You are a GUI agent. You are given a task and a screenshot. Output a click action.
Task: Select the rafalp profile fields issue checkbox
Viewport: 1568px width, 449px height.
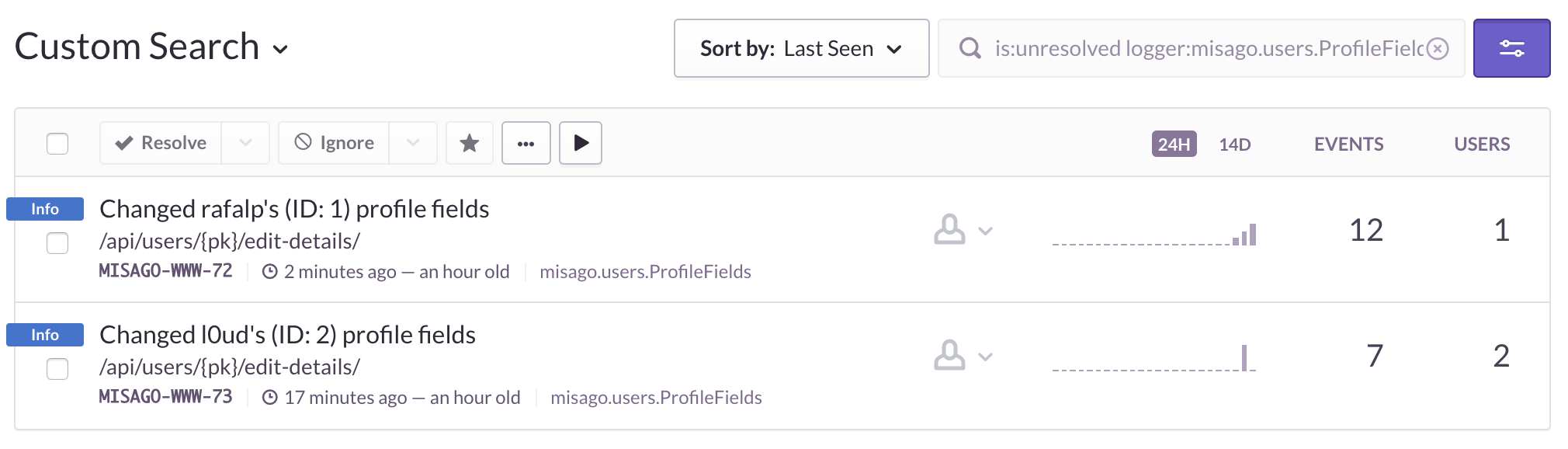point(57,243)
